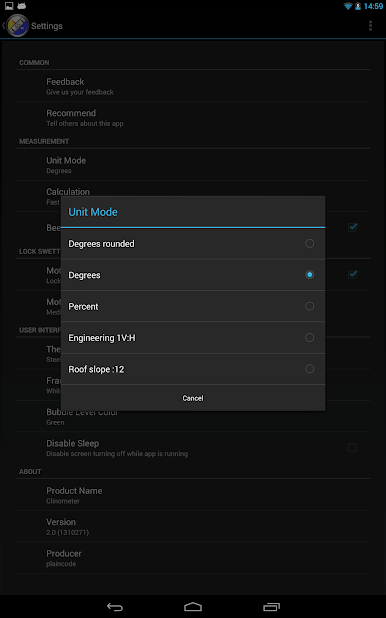Toggle the Disable Sleep checkbox

[x=352, y=447]
